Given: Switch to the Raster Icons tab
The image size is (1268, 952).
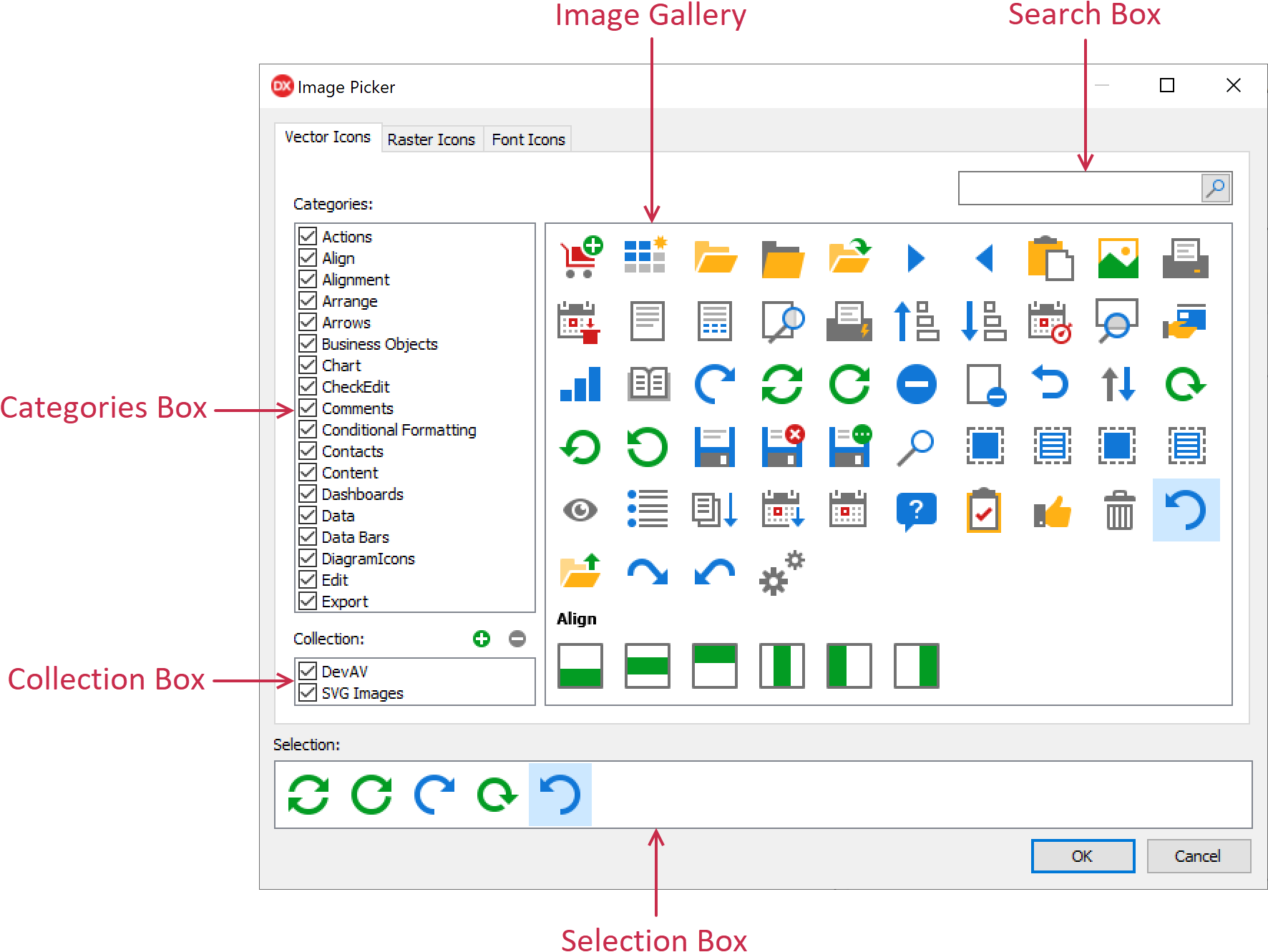Looking at the screenshot, I should [431, 139].
